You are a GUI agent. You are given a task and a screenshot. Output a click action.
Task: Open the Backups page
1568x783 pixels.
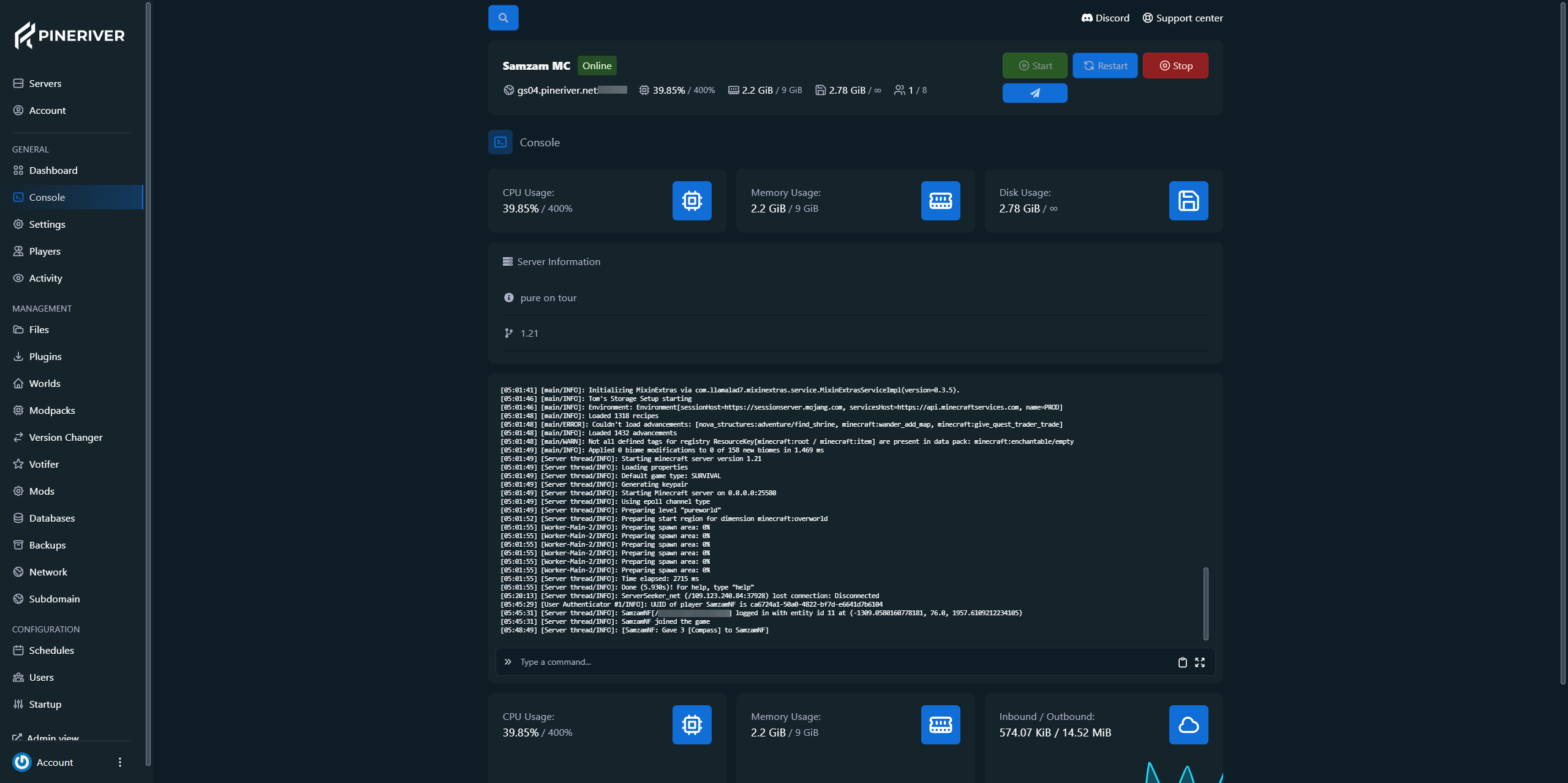(x=72, y=545)
